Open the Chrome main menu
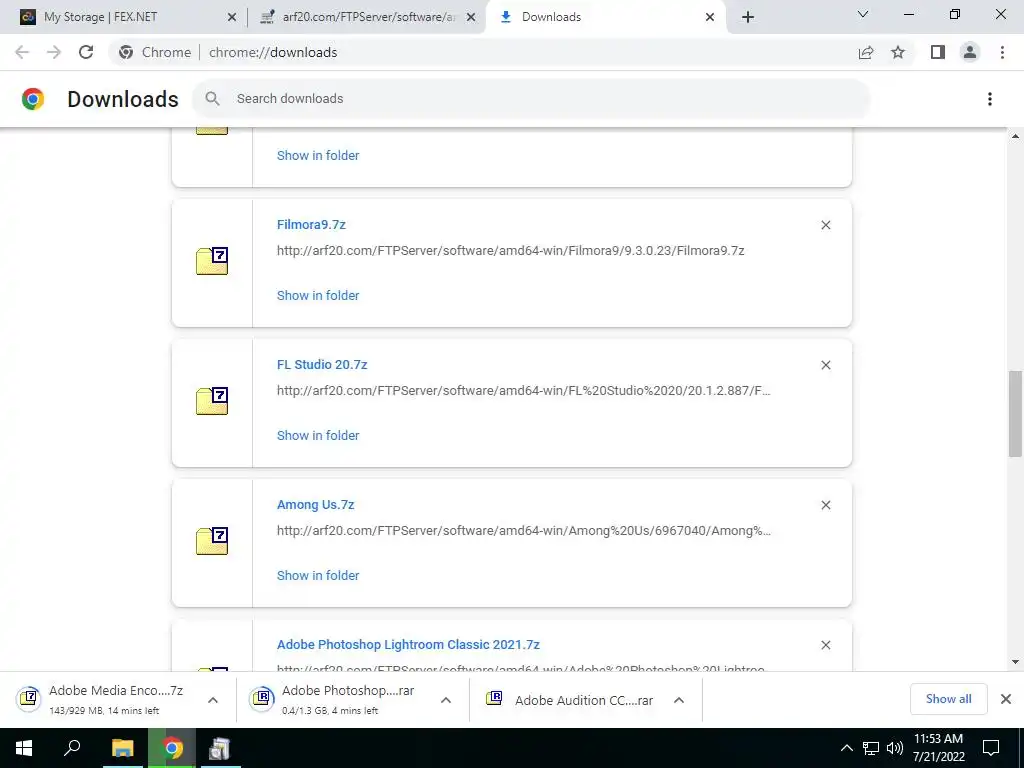Viewport: 1024px width, 768px height. click(x=1002, y=52)
